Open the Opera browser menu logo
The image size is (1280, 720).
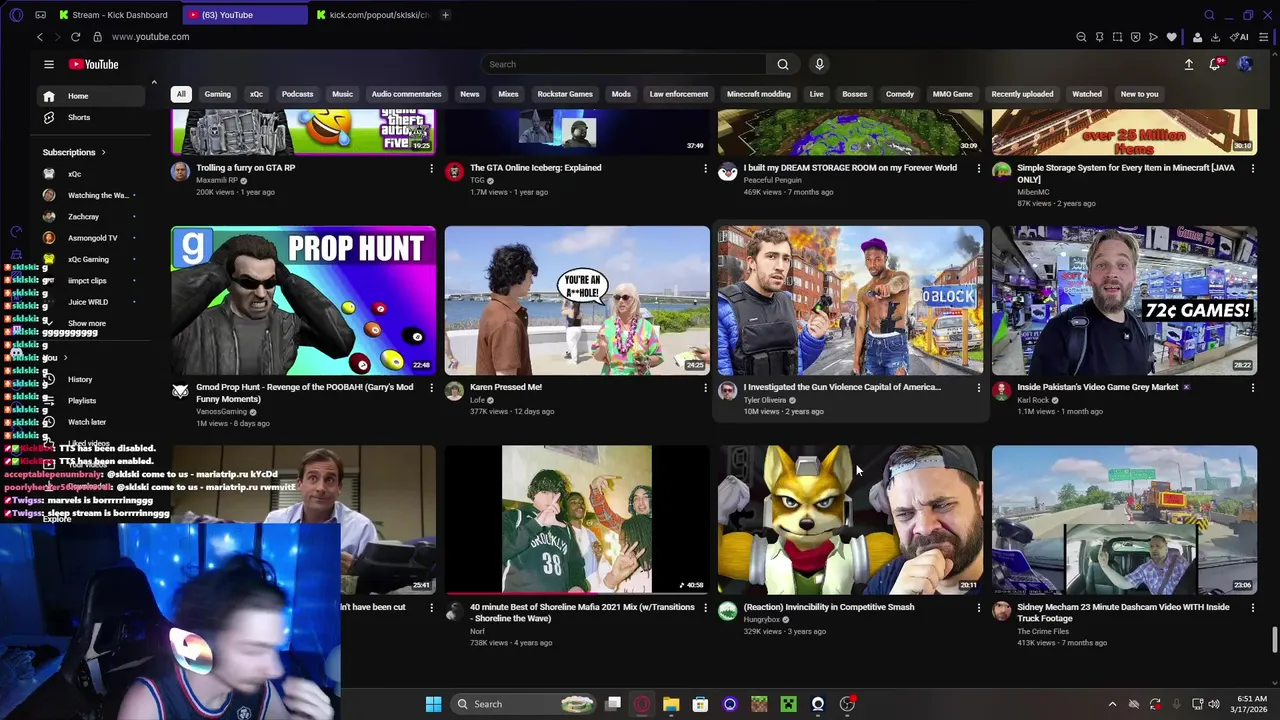[x=15, y=15]
